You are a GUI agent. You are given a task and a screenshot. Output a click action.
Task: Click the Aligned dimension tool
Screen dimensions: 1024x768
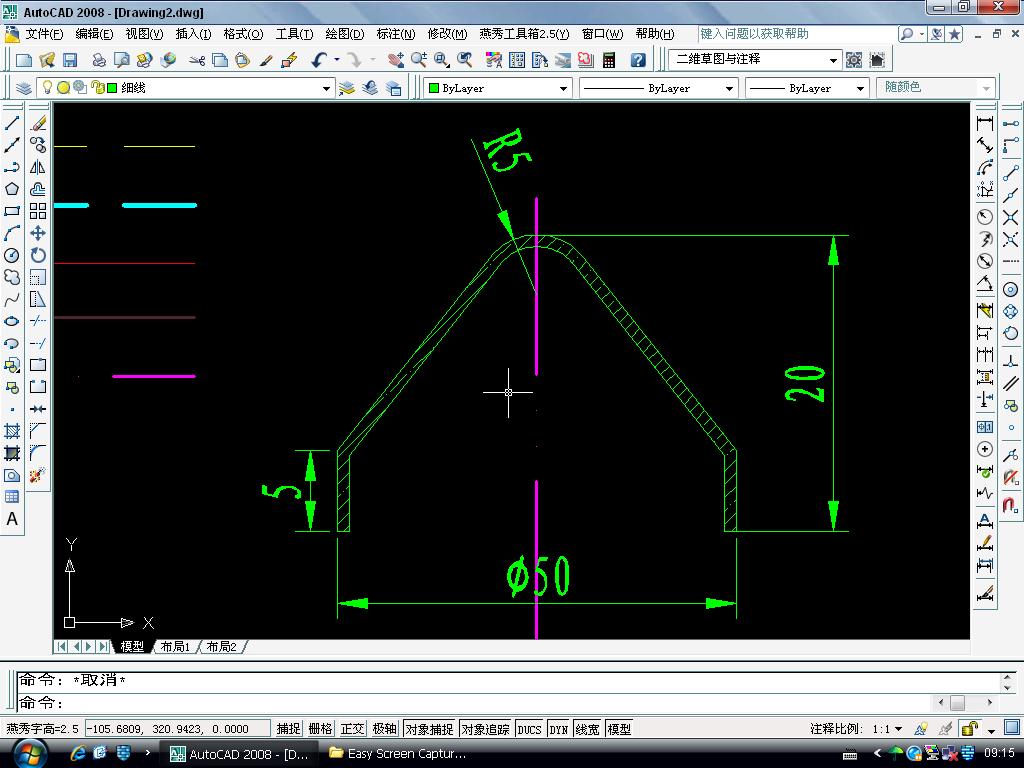coord(985,145)
